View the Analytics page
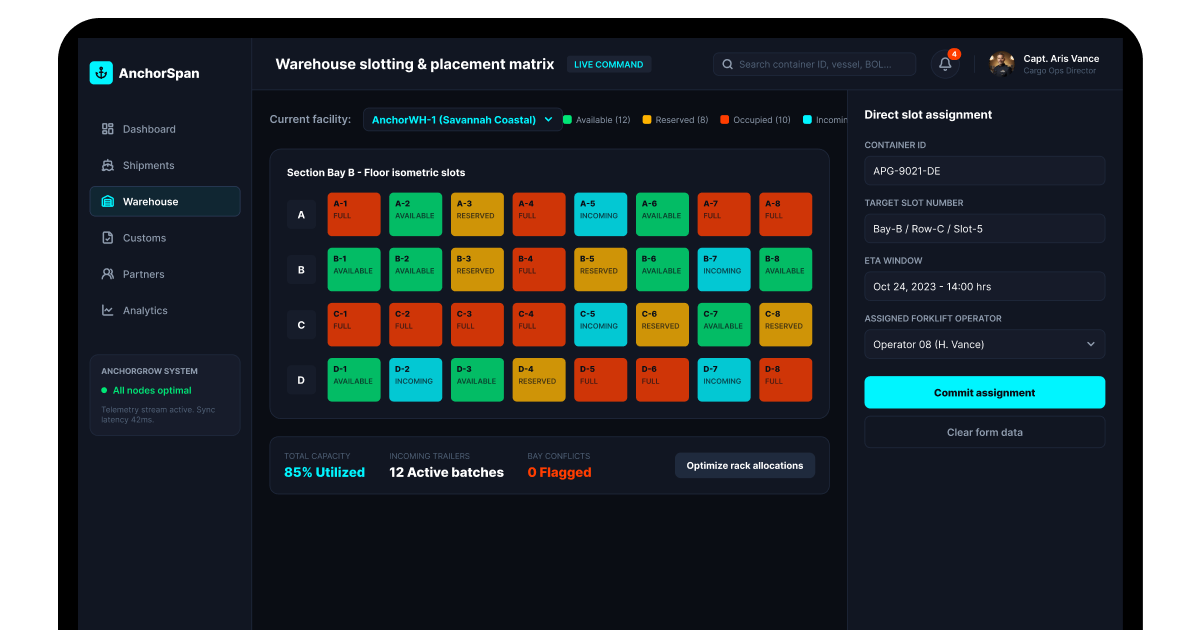 165,310
